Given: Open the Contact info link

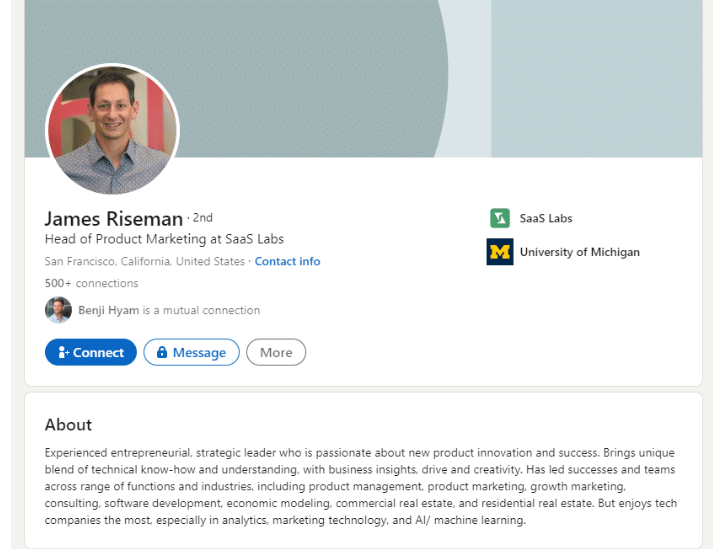Looking at the screenshot, I should coord(287,261).
